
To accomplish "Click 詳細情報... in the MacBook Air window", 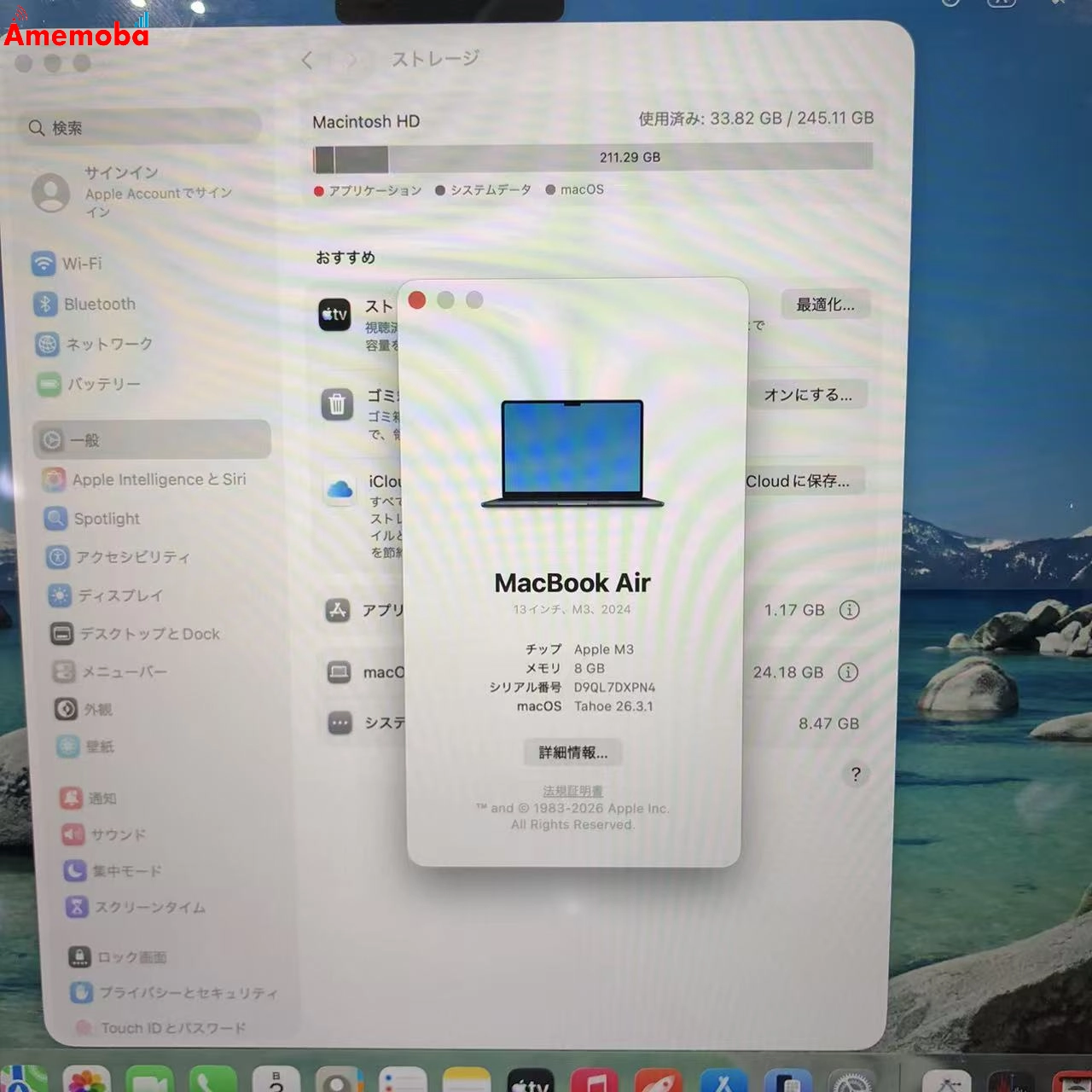I will point(572,752).
